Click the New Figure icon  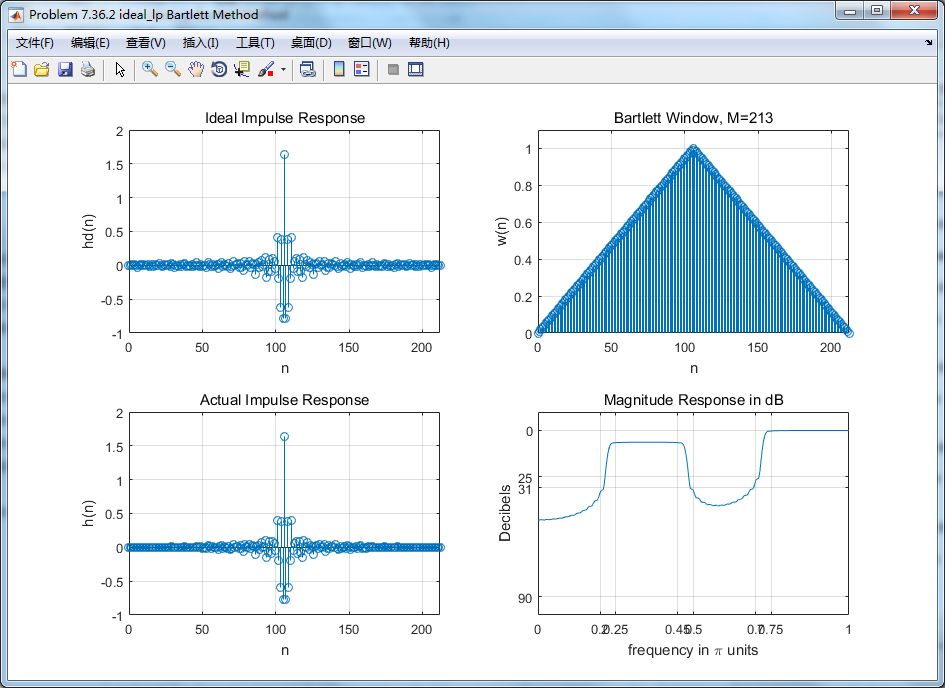pyautogui.click(x=19, y=69)
